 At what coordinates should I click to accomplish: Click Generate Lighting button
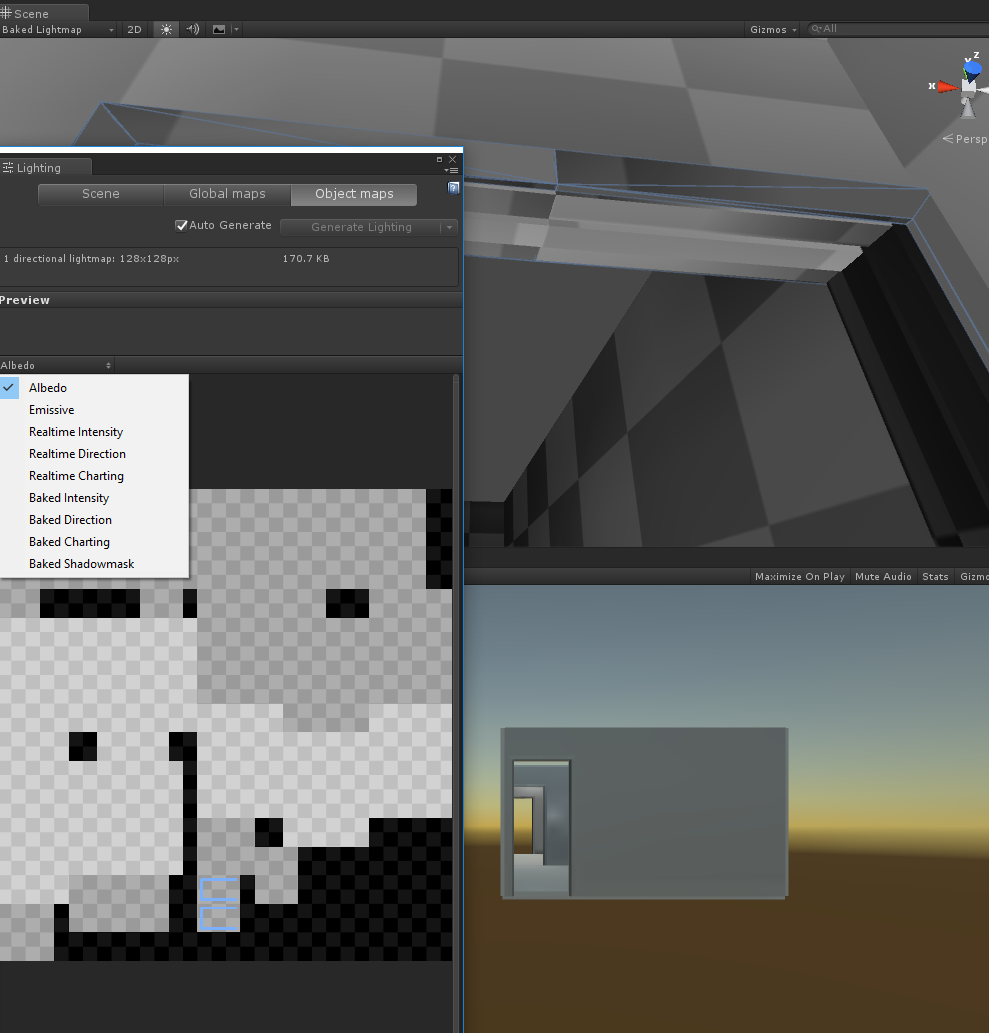coord(361,227)
